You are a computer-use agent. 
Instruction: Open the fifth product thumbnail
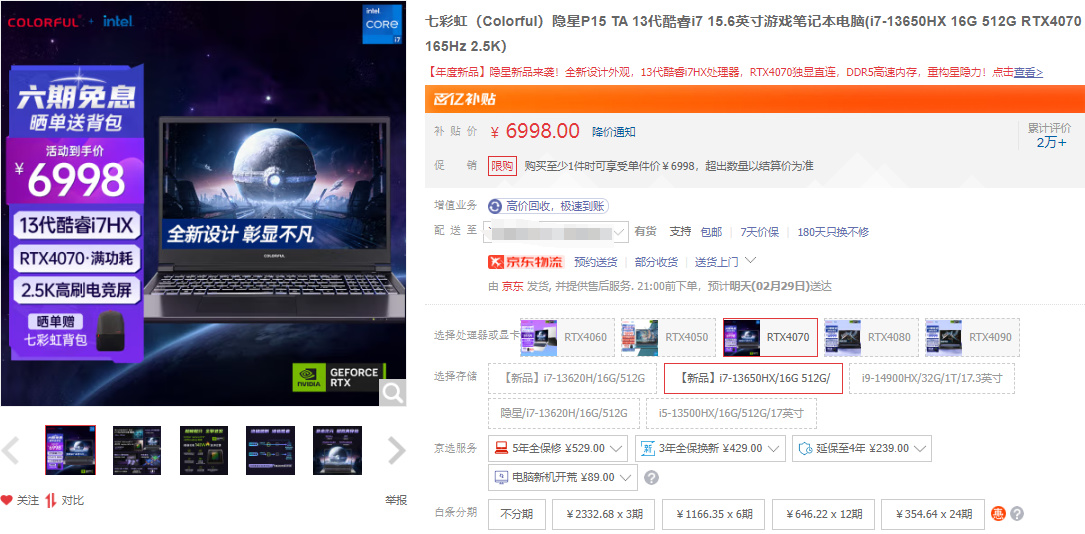click(x=337, y=450)
